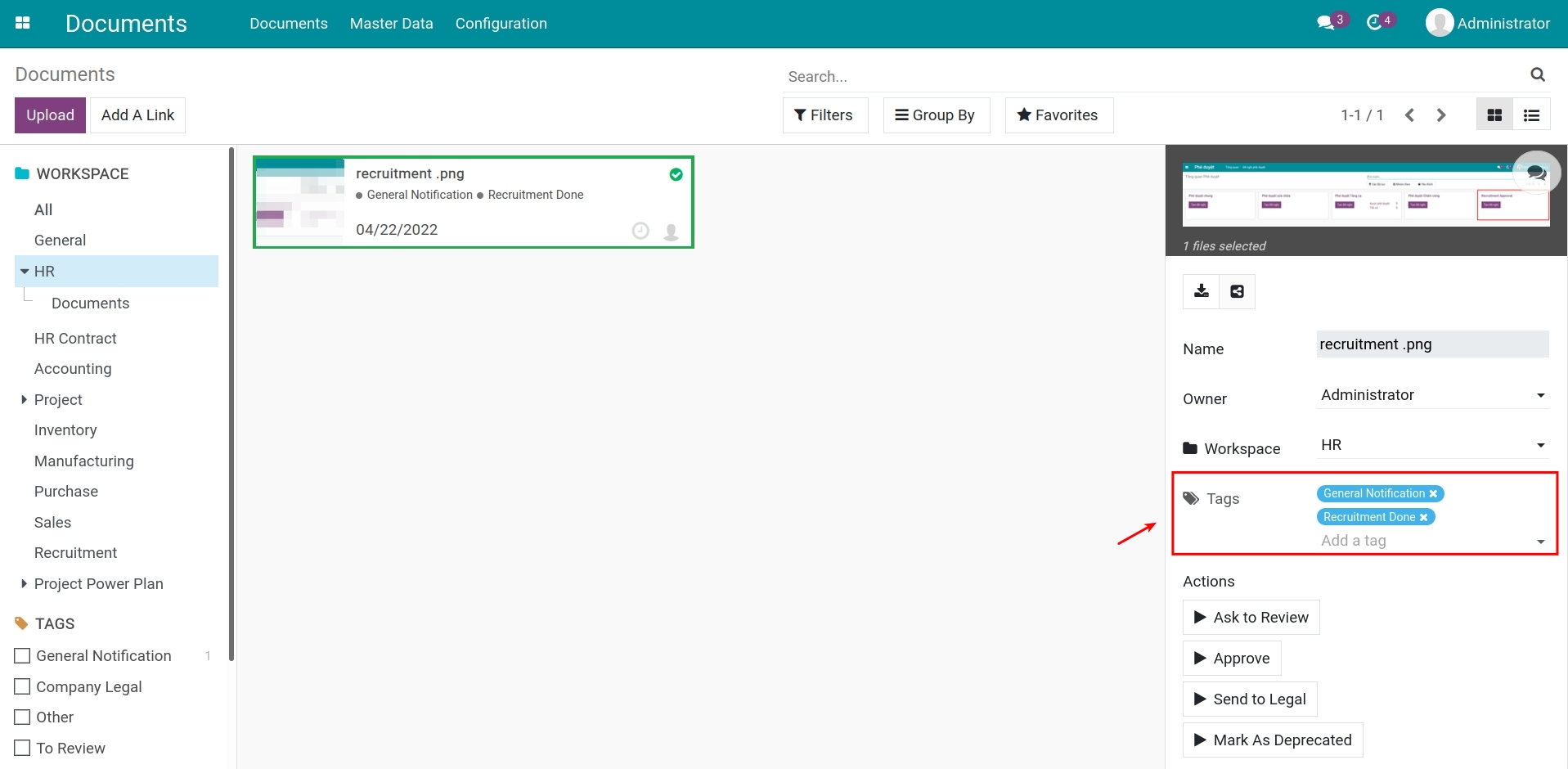Open the Owner dropdown

[x=1541, y=396]
